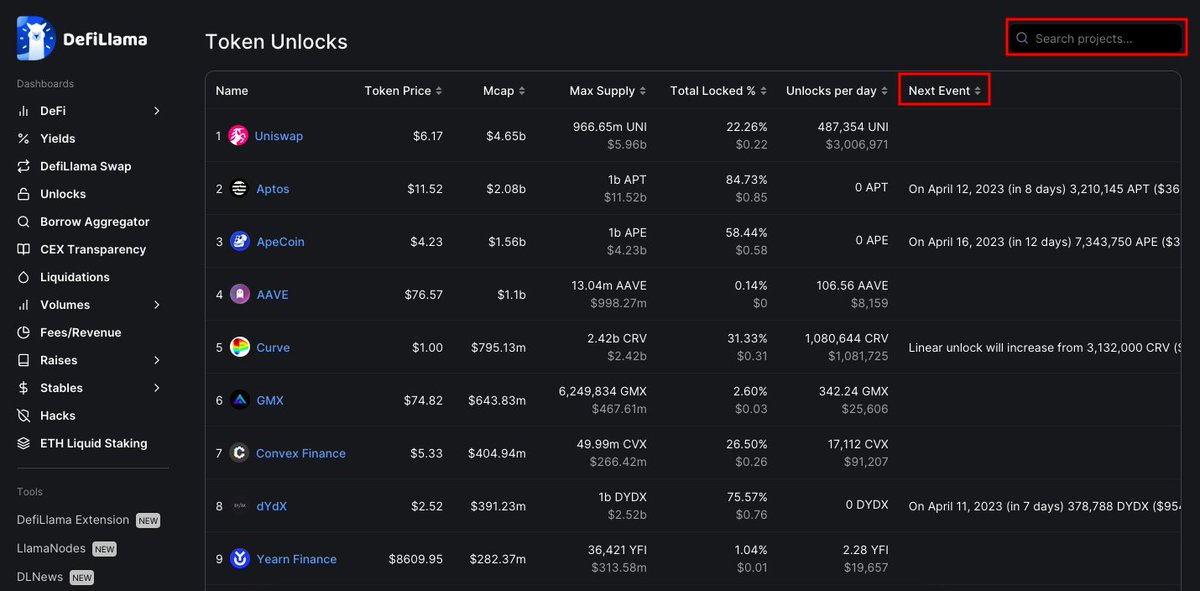Click the AAVE ghost token logo
The width and height of the screenshot is (1200, 591).
239,295
